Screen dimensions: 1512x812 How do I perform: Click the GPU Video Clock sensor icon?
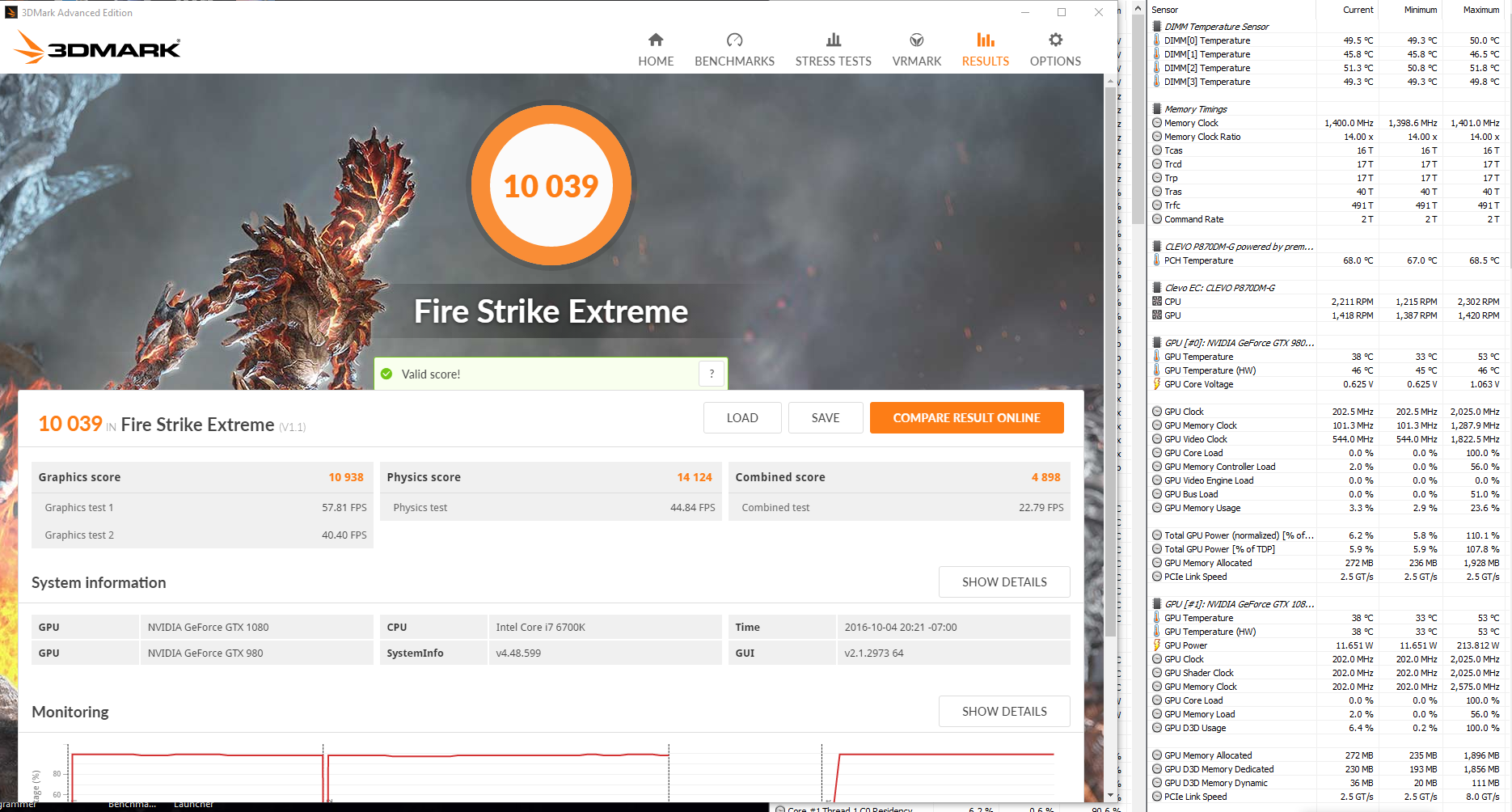click(x=1157, y=439)
